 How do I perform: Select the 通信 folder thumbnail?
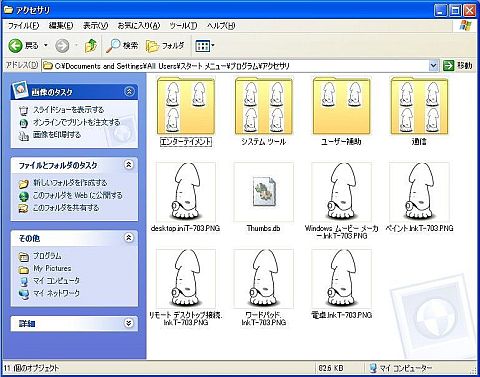click(419, 106)
